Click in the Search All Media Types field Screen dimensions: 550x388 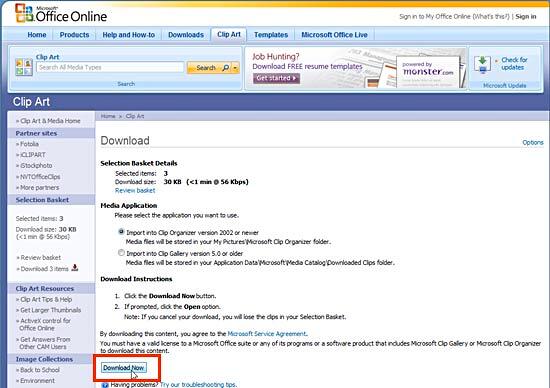point(110,67)
